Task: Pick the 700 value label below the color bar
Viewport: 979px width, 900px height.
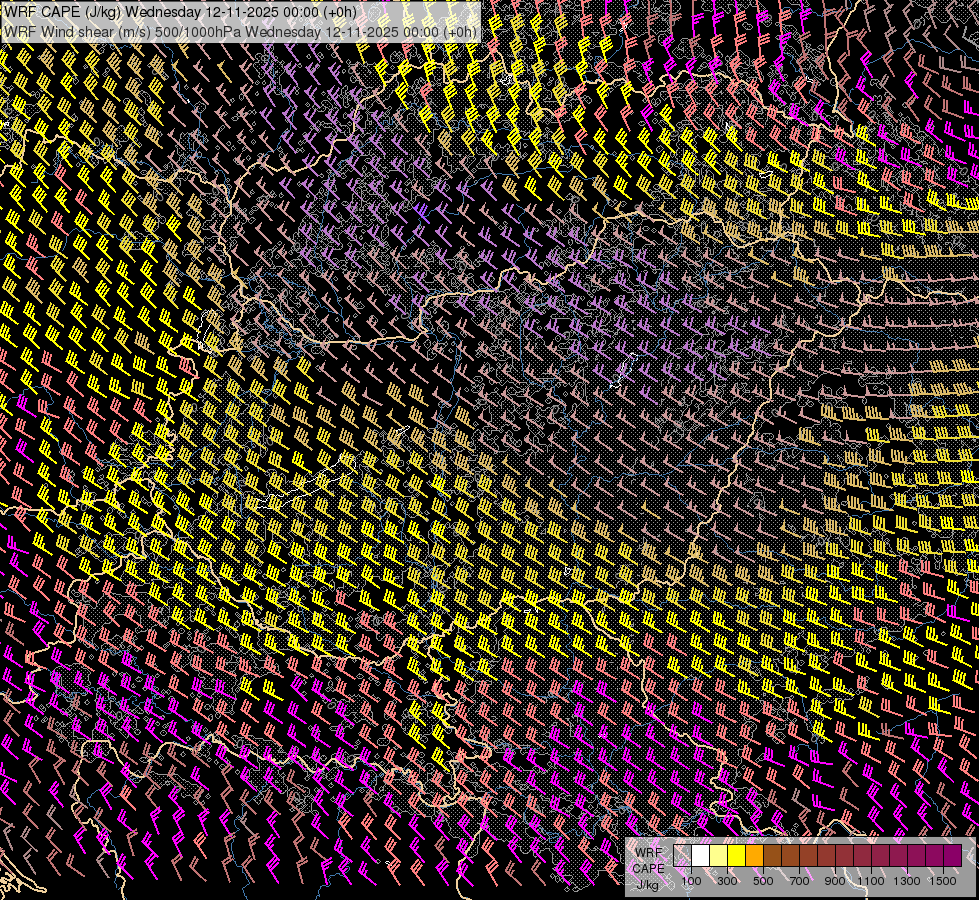Action: pyautogui.click(x=799, y=881)
